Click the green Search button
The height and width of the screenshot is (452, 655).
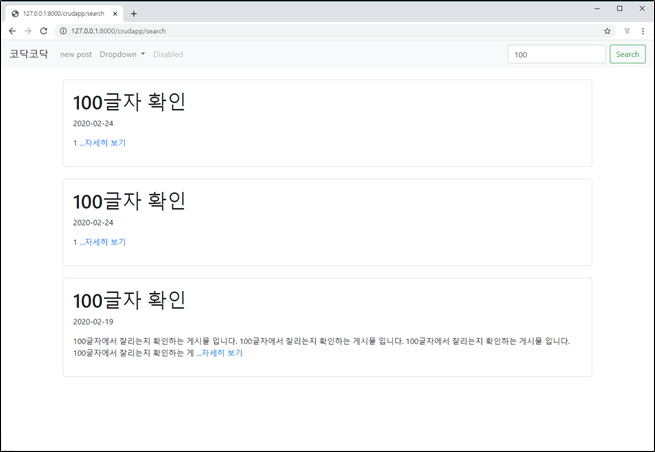click(x=627, y=54)
